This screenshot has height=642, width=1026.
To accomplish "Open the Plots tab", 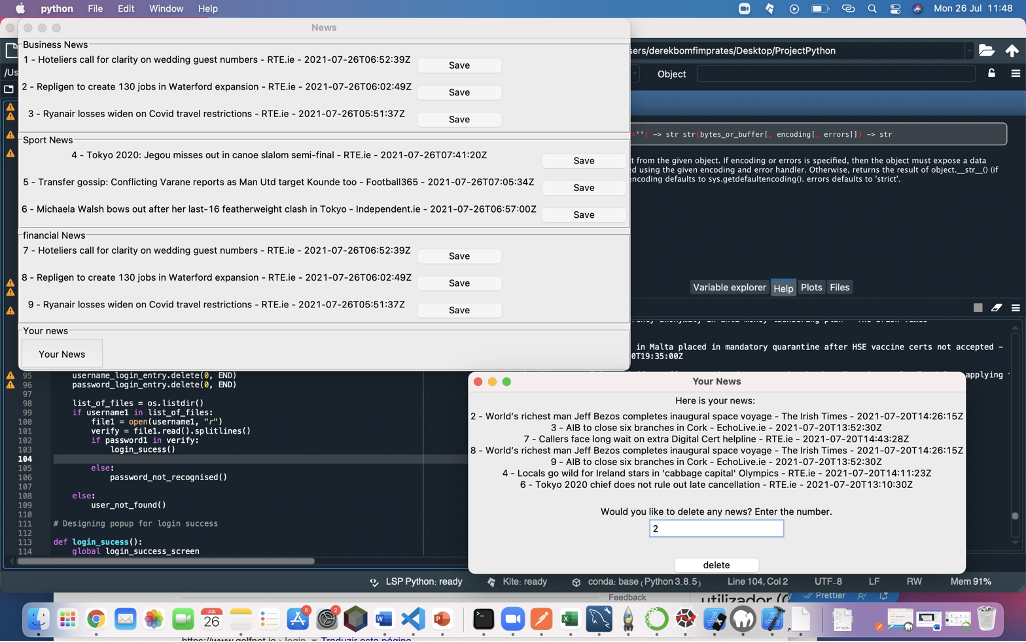I will pyautogui.click(x=811, y=287).
